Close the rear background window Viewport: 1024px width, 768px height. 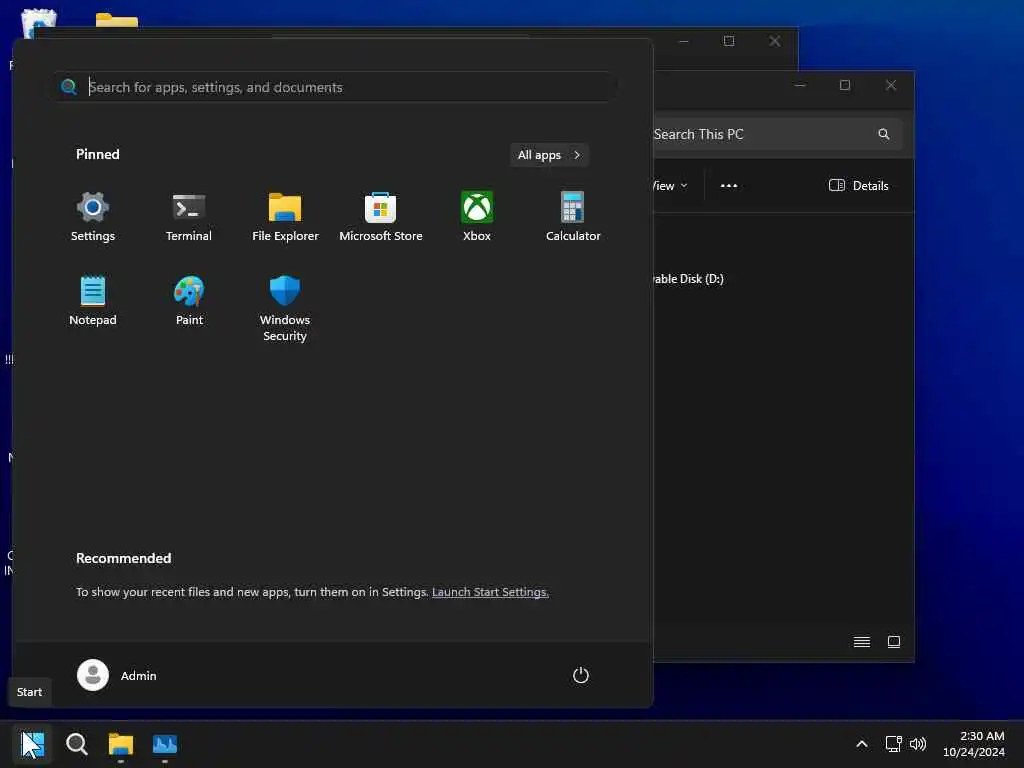775,41
